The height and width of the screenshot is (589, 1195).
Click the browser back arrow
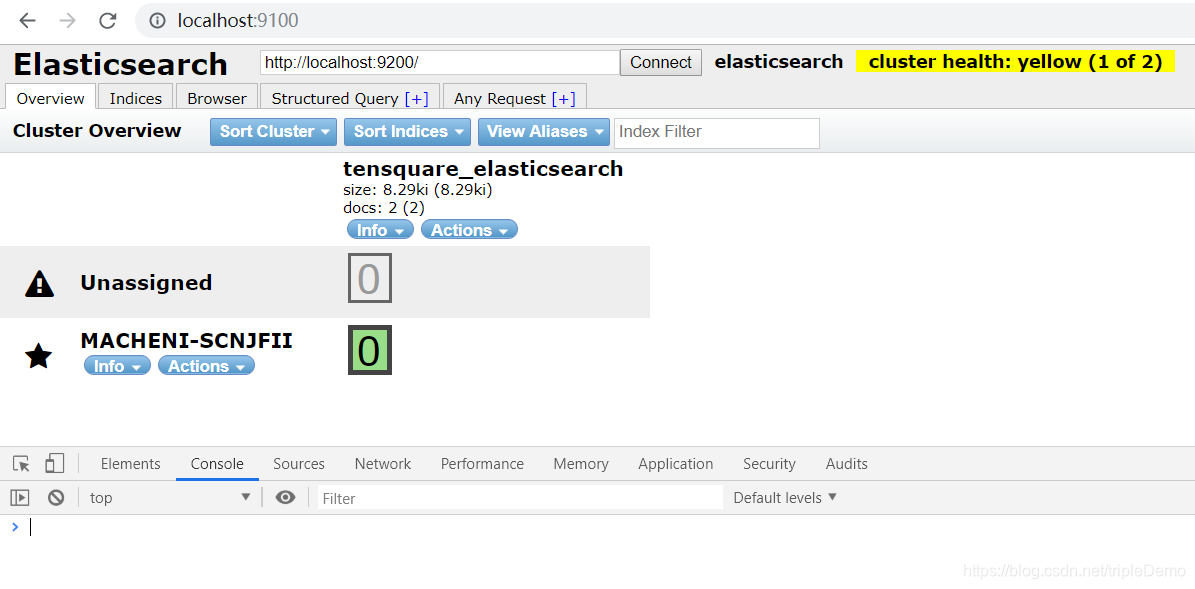(27, 21)
